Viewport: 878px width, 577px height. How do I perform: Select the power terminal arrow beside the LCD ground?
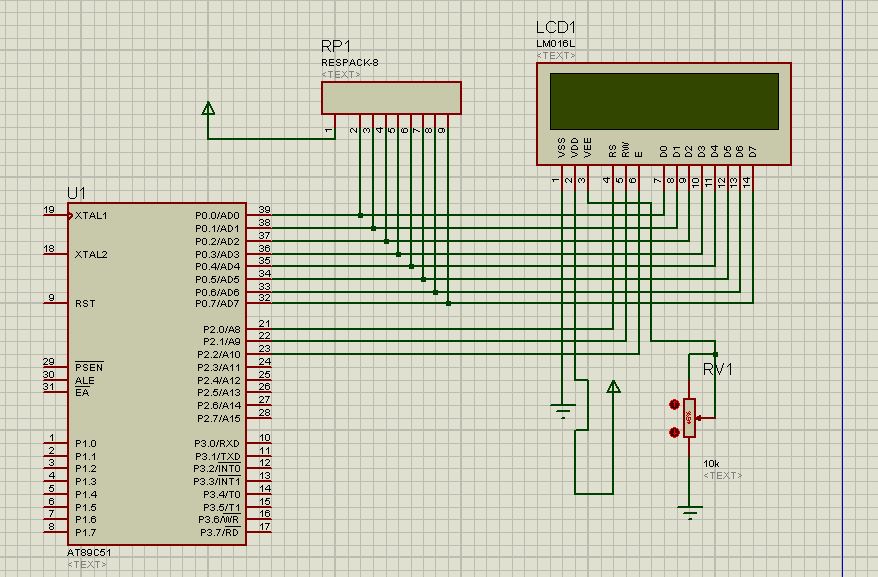point(613,387)
